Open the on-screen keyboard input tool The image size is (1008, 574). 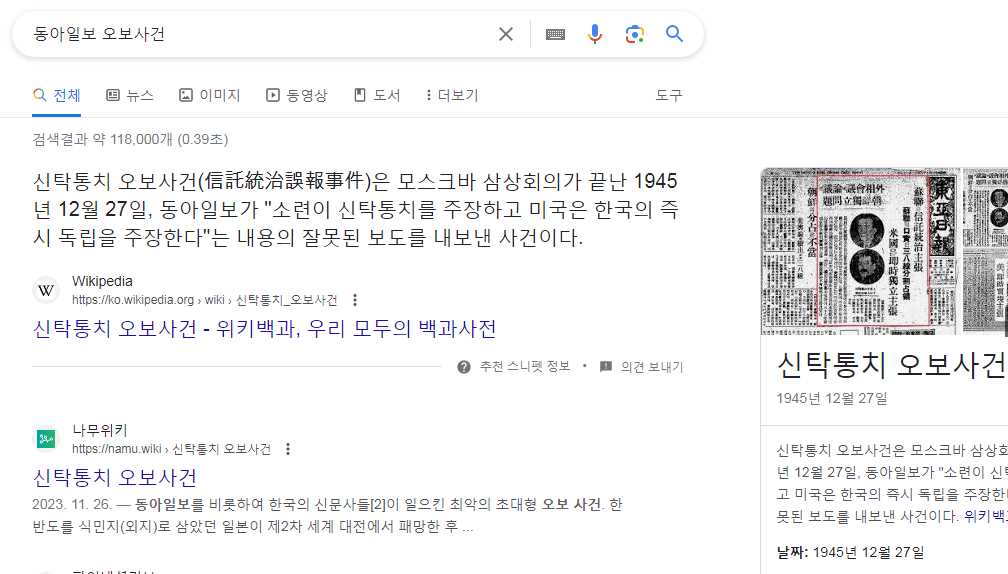click(x=555, y=34)
